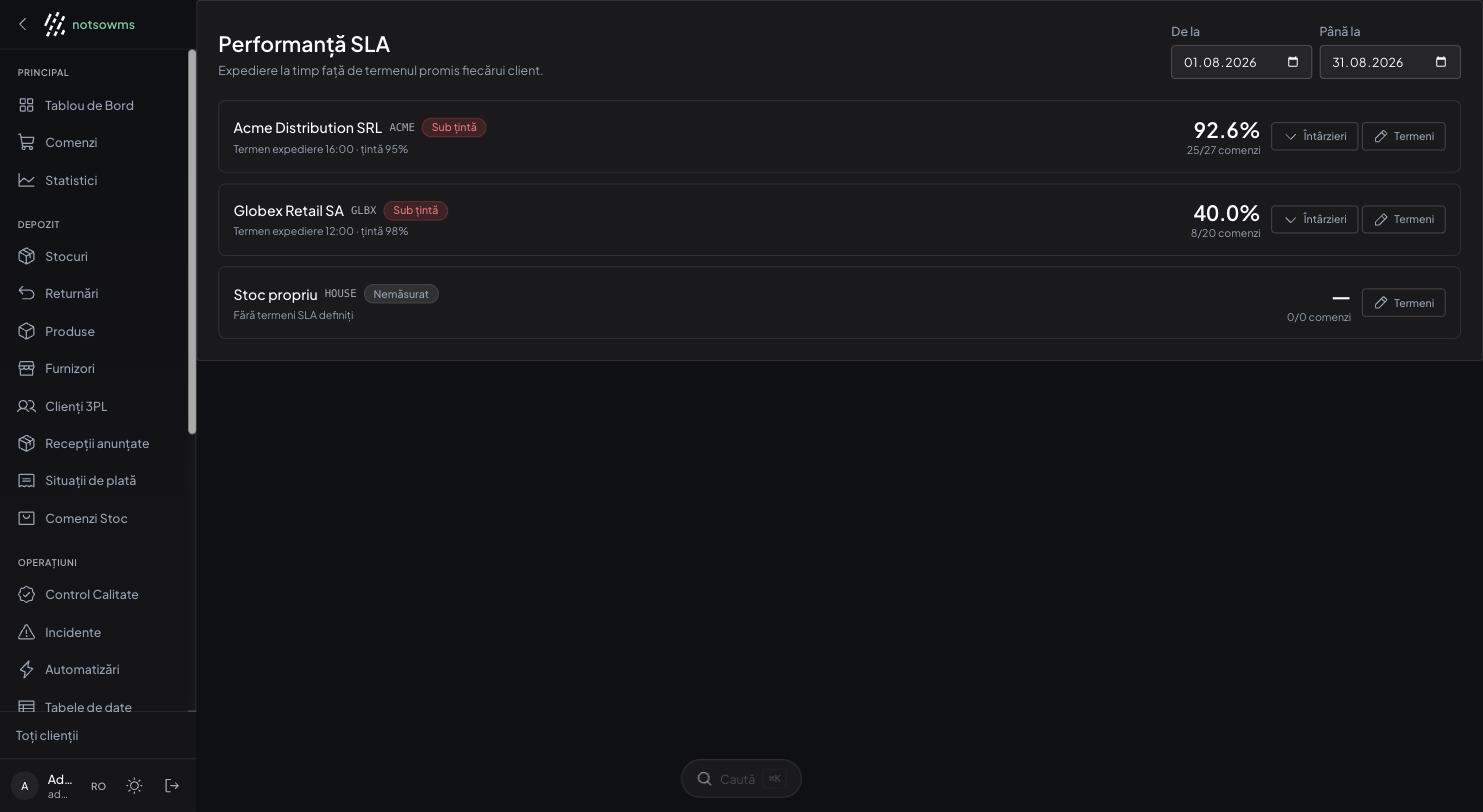Open calendar picker in De la field

pyautogui.click(x=1293, y=62)
